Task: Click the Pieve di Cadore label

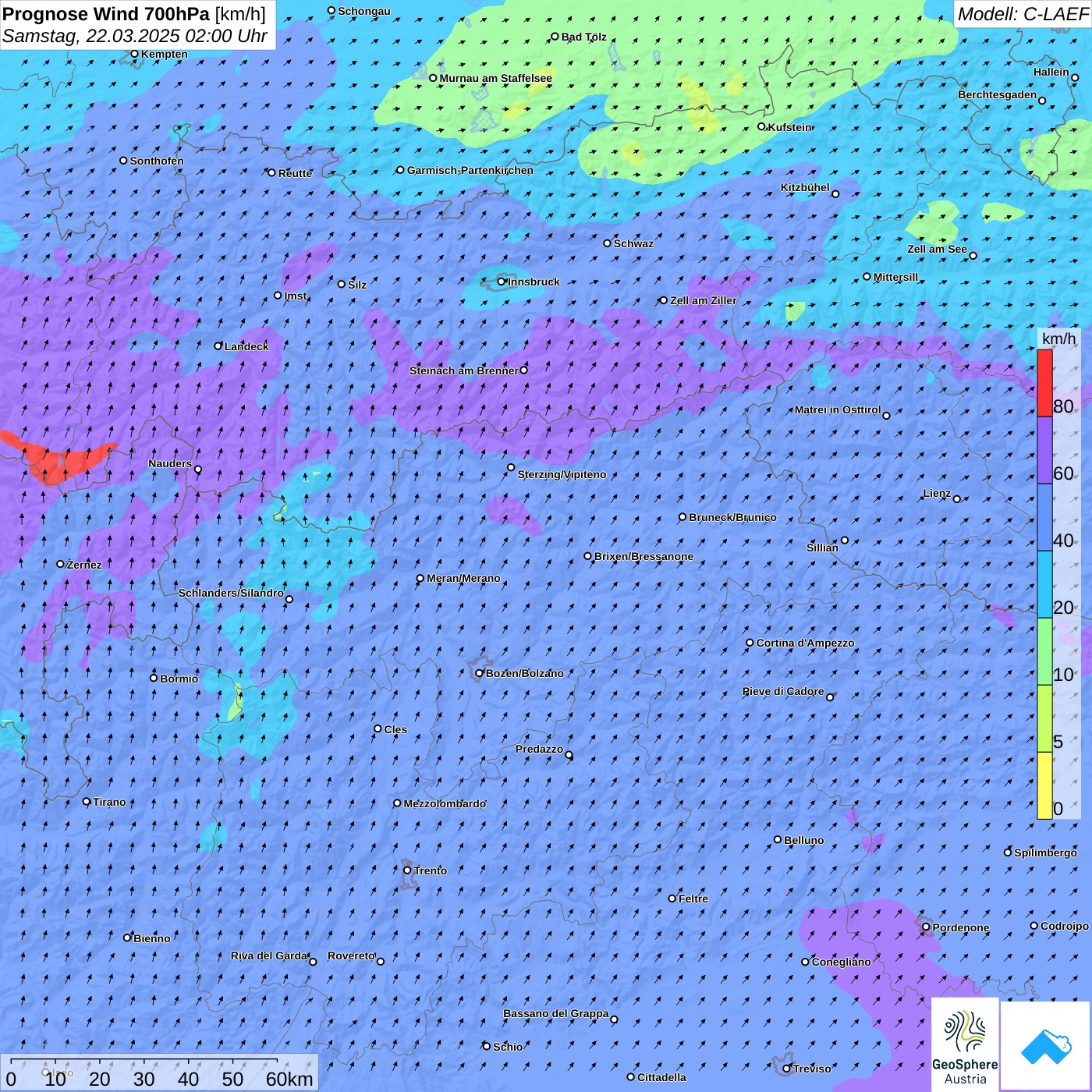Action: click(782, 691)
